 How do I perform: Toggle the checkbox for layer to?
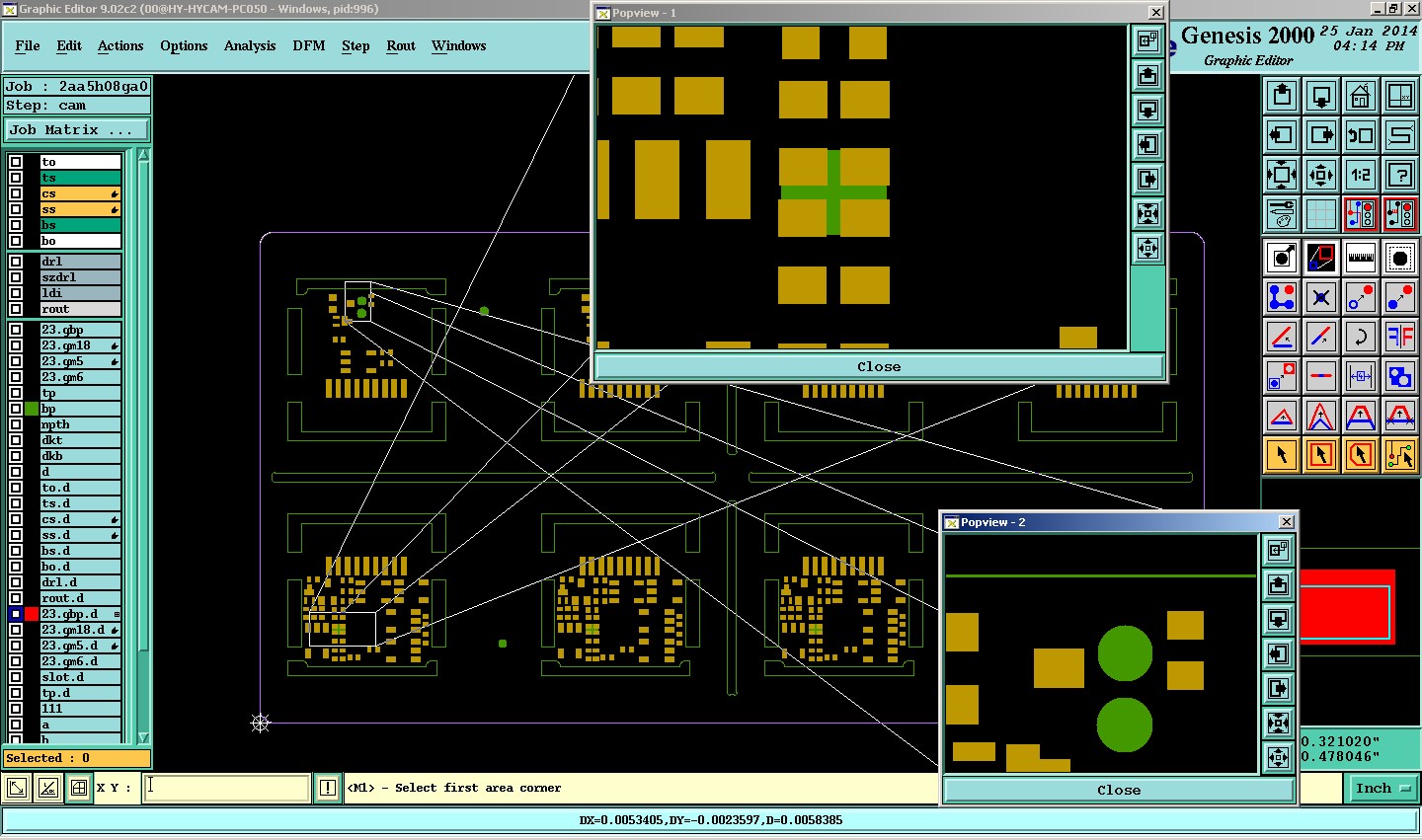point(16,162)
